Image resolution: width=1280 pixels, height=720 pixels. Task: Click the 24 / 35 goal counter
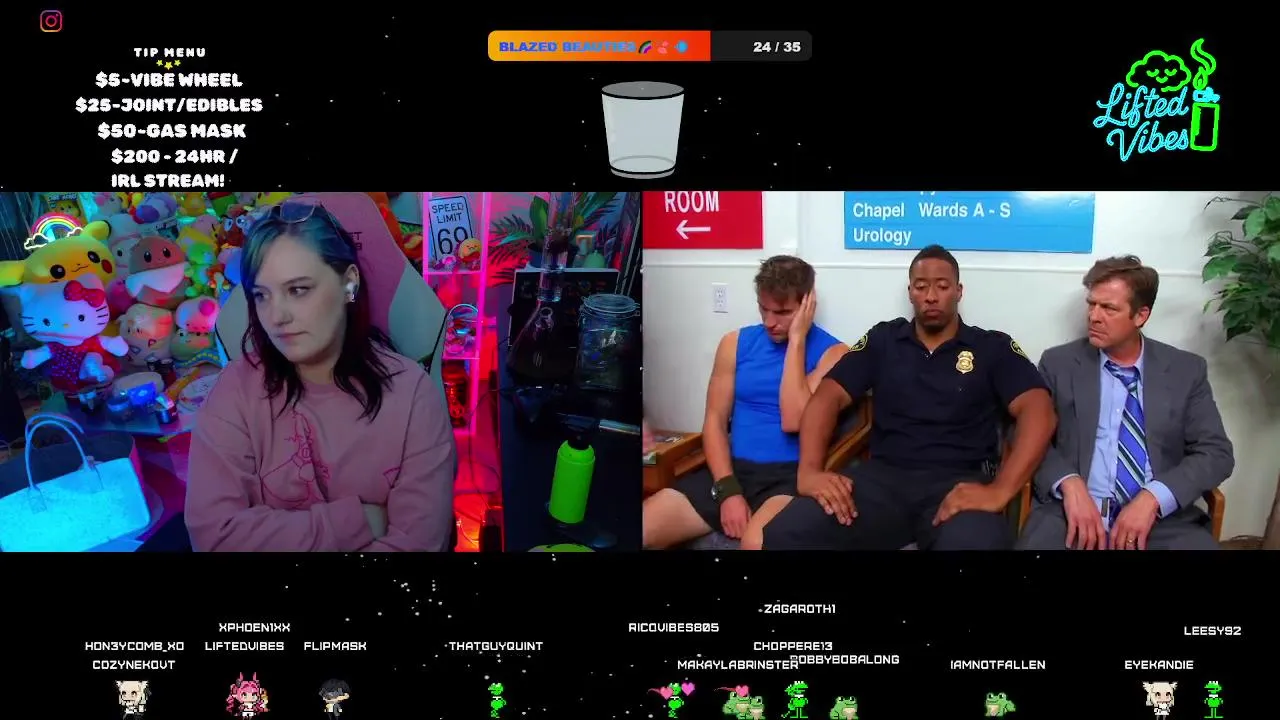coord(777,47)
